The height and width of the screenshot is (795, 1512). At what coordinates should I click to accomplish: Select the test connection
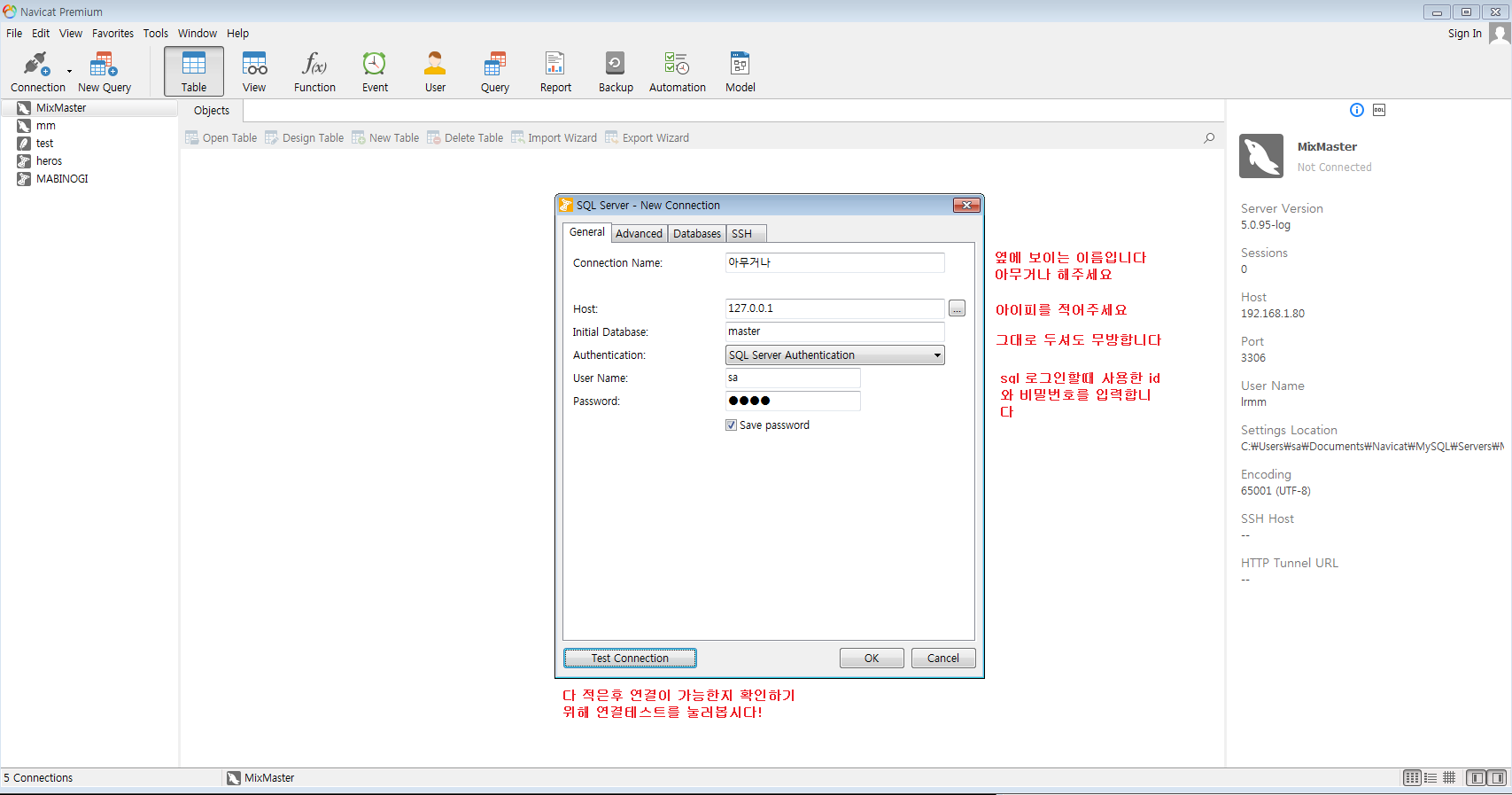click(x=45, y=144)
